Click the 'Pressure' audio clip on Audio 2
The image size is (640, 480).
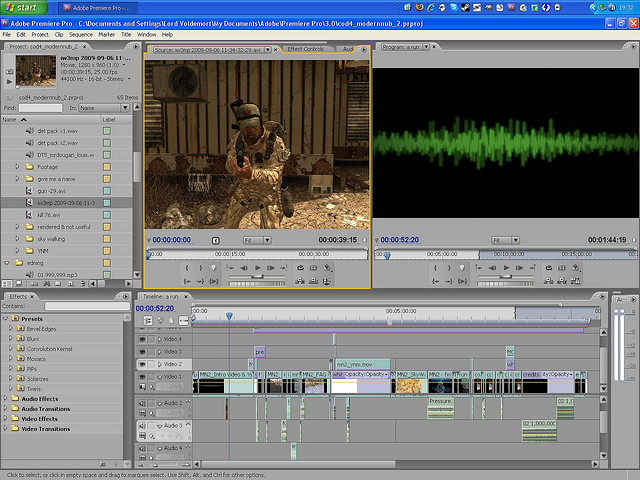point(441,409)
